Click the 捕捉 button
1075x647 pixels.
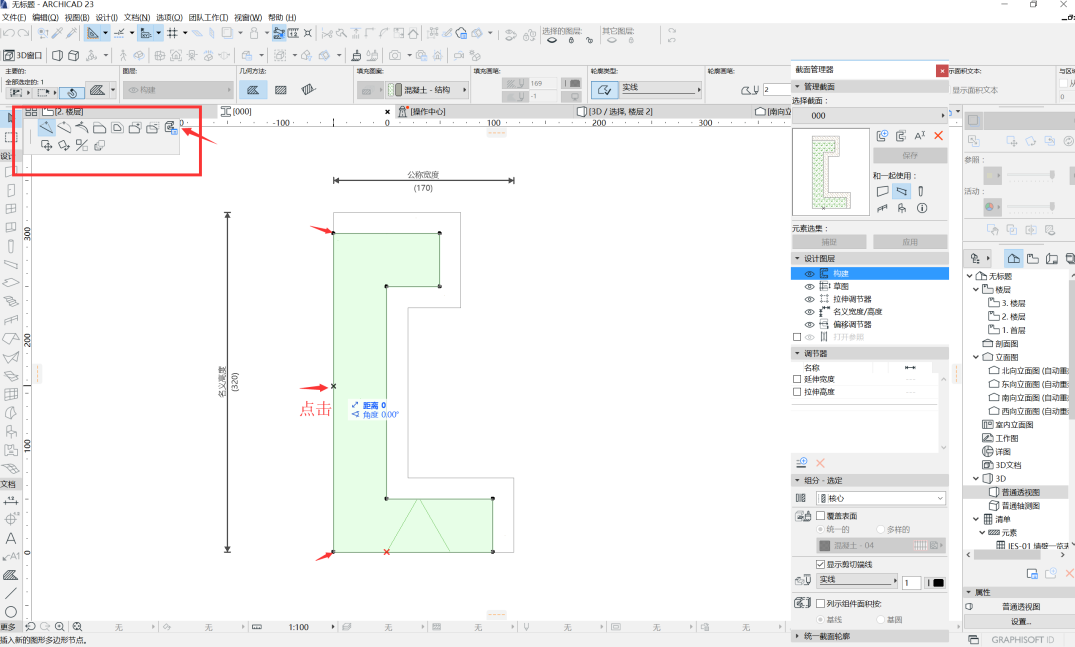point(830,242)
